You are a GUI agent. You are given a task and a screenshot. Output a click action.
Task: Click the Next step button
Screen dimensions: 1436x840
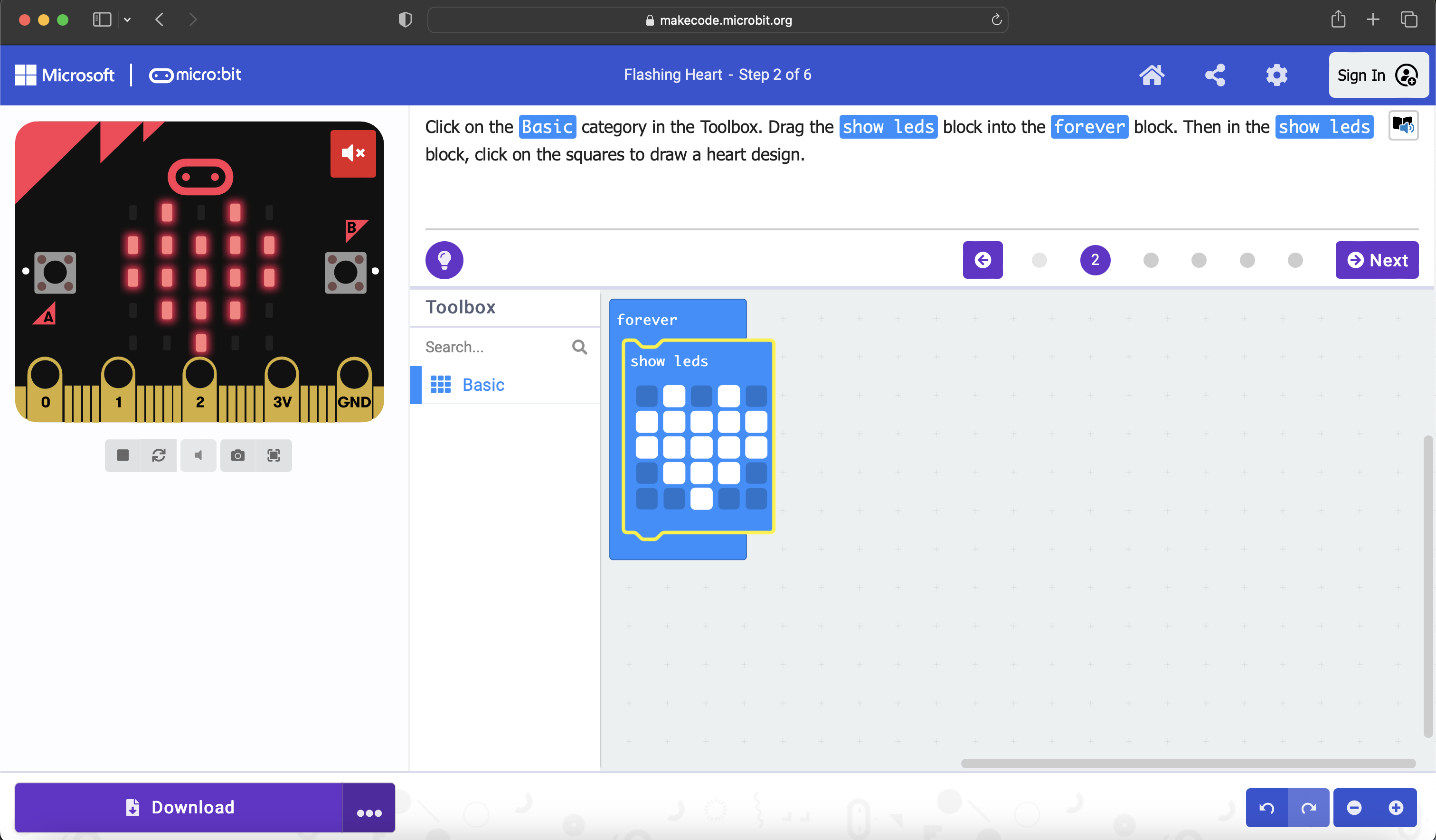tap(1376, 260)
